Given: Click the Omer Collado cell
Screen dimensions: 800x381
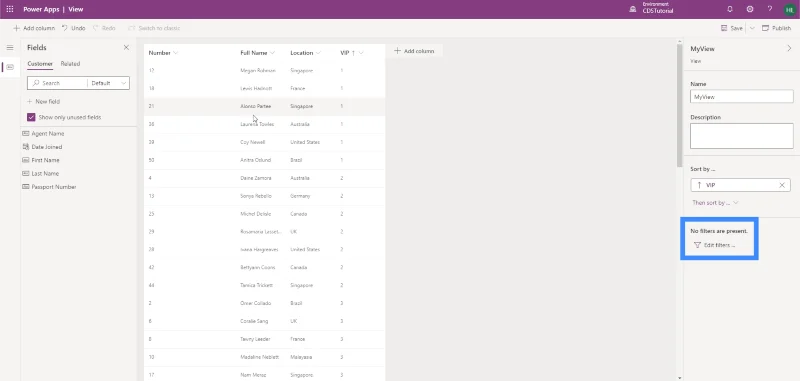Looking at the screenshot, I should (x=255, y=303).
